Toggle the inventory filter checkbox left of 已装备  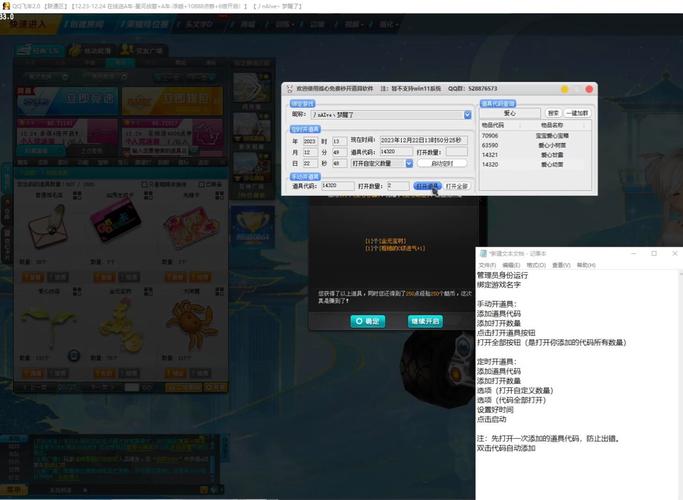pyautogui.click(x=145, y=185)
